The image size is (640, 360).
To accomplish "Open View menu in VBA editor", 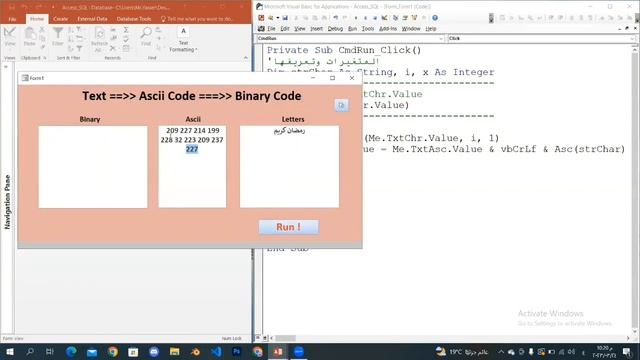I will tap(300, 29).
